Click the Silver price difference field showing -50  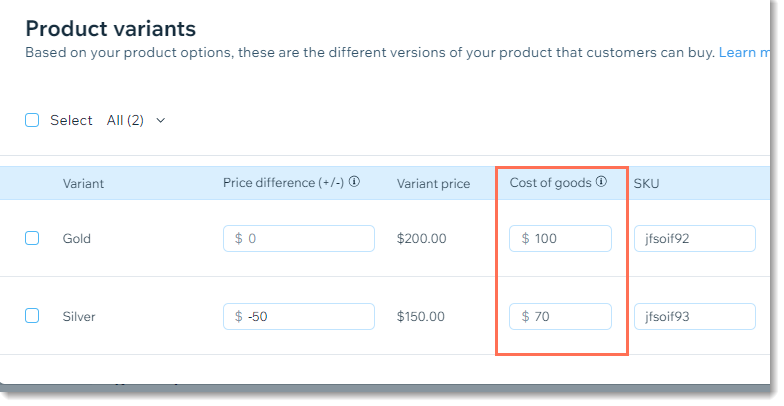click(298, 316)
